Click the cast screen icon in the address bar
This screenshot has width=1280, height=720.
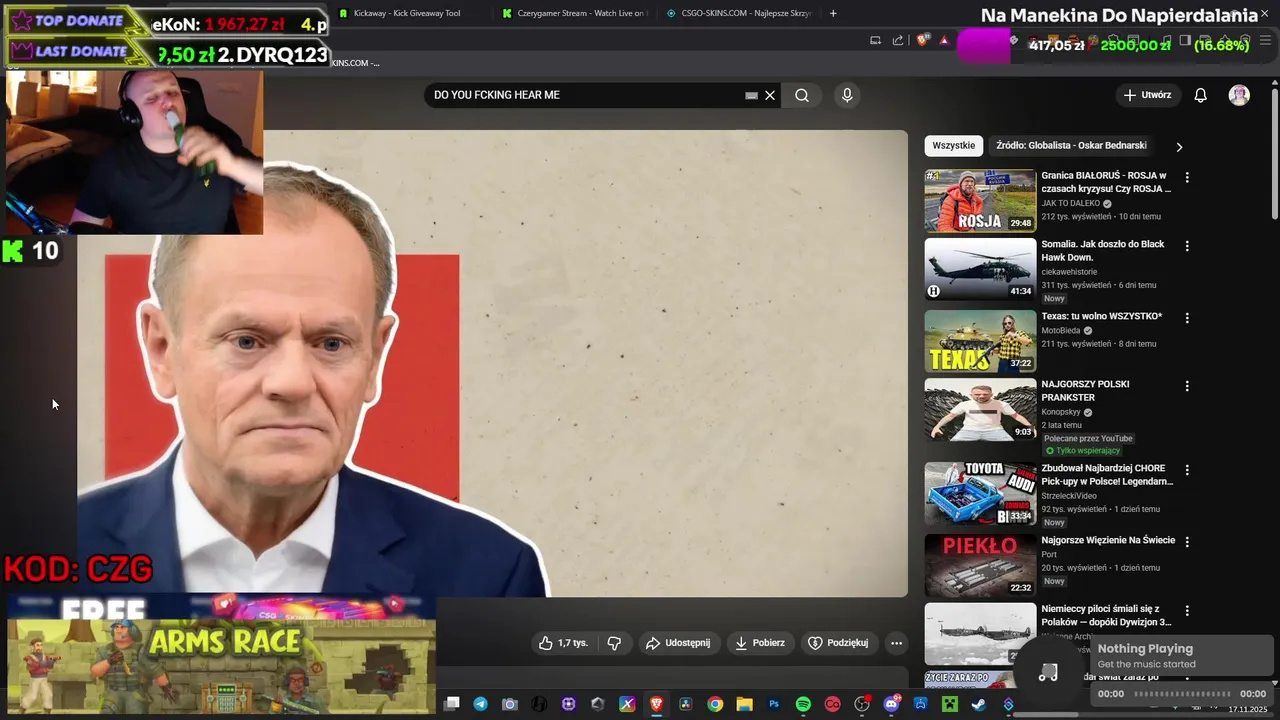(875, 41)
